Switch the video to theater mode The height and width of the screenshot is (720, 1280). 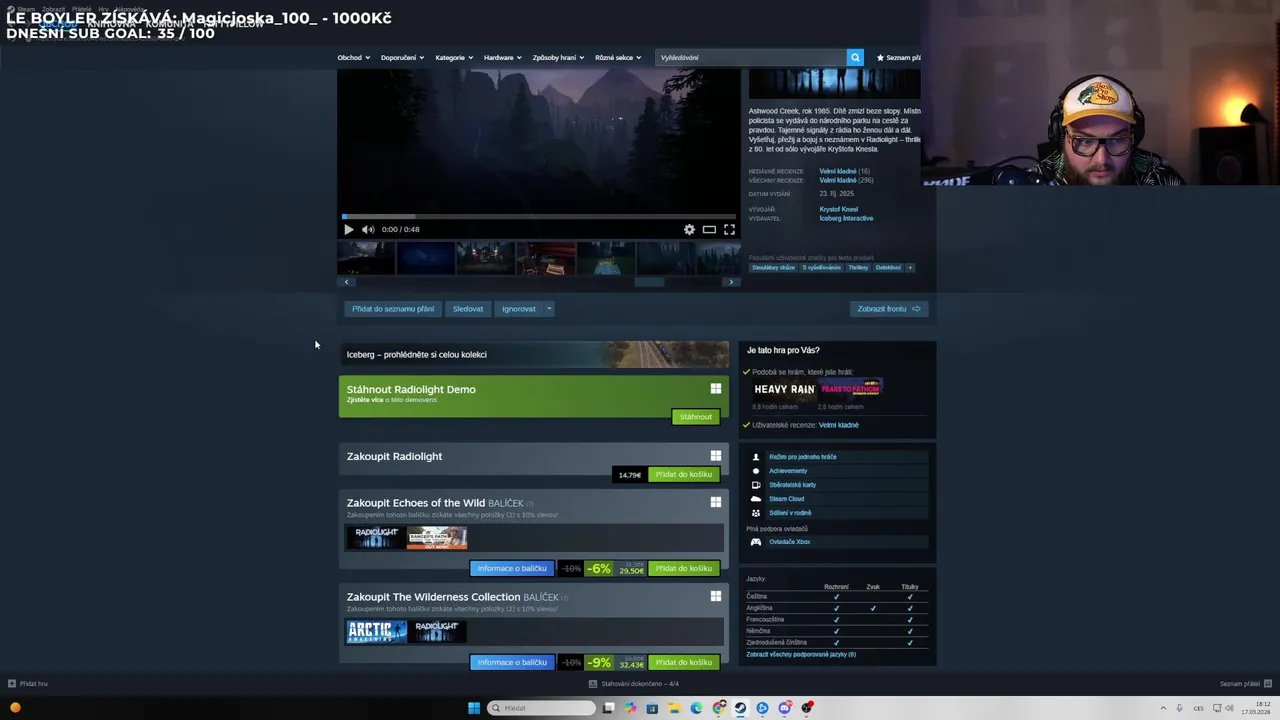(709, 229)
